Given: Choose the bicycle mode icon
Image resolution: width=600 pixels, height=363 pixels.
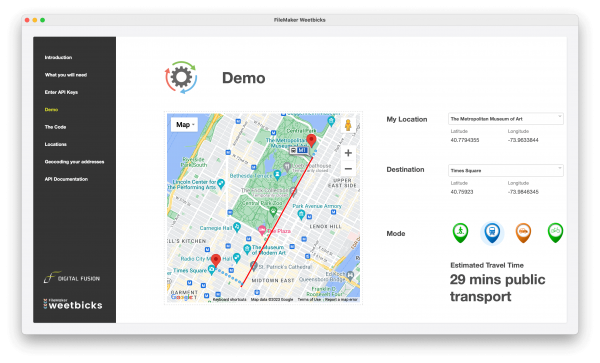Looking at the screenshot, I should [x=555, y=233].
